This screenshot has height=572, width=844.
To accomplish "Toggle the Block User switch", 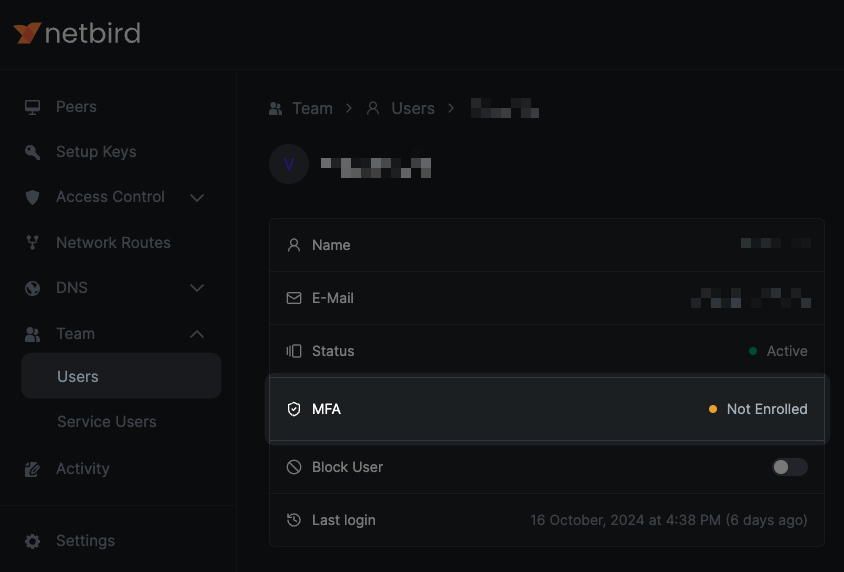I will tap(789, 467).
